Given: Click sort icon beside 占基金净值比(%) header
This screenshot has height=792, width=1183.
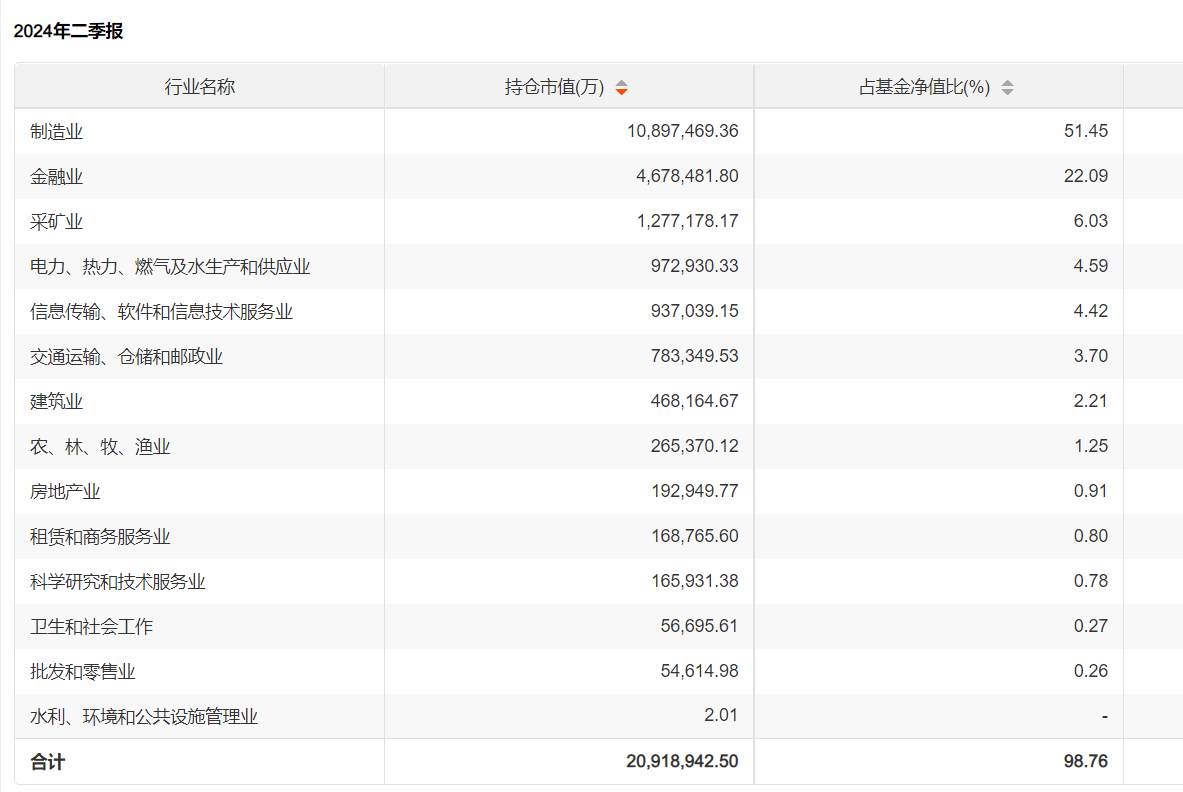Looking at the screenshot, I should [x=1007, y=88].
